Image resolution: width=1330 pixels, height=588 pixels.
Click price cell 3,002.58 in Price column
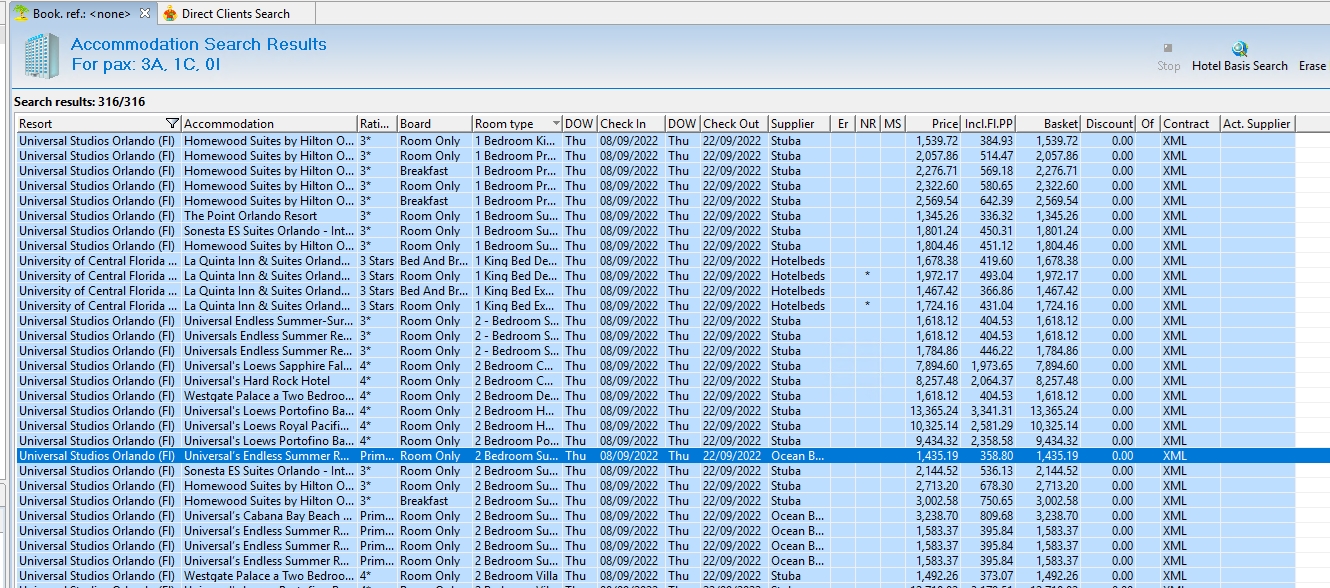click(x=937, y=501)
